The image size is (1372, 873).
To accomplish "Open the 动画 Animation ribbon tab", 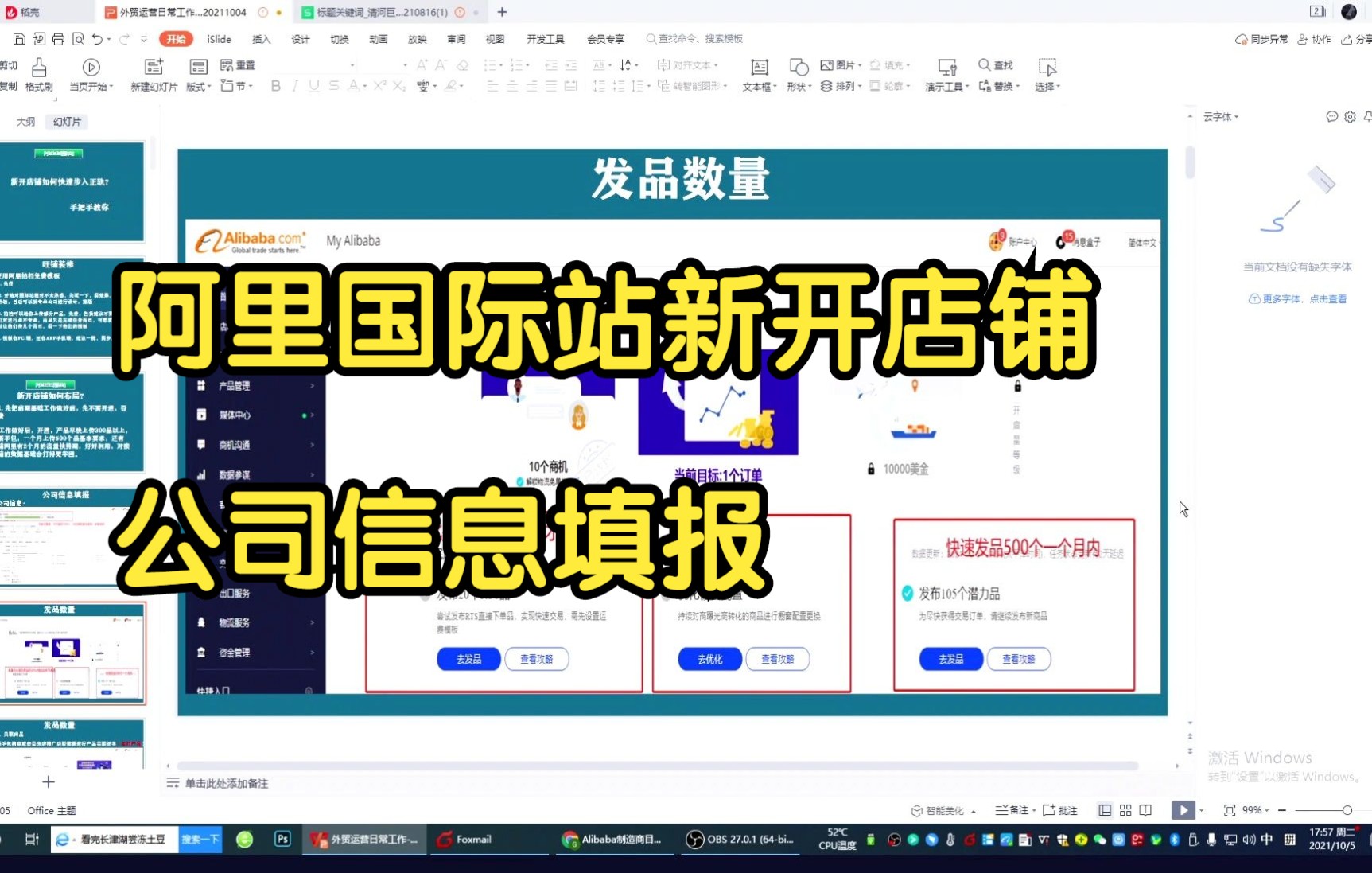I will (378, 39).
